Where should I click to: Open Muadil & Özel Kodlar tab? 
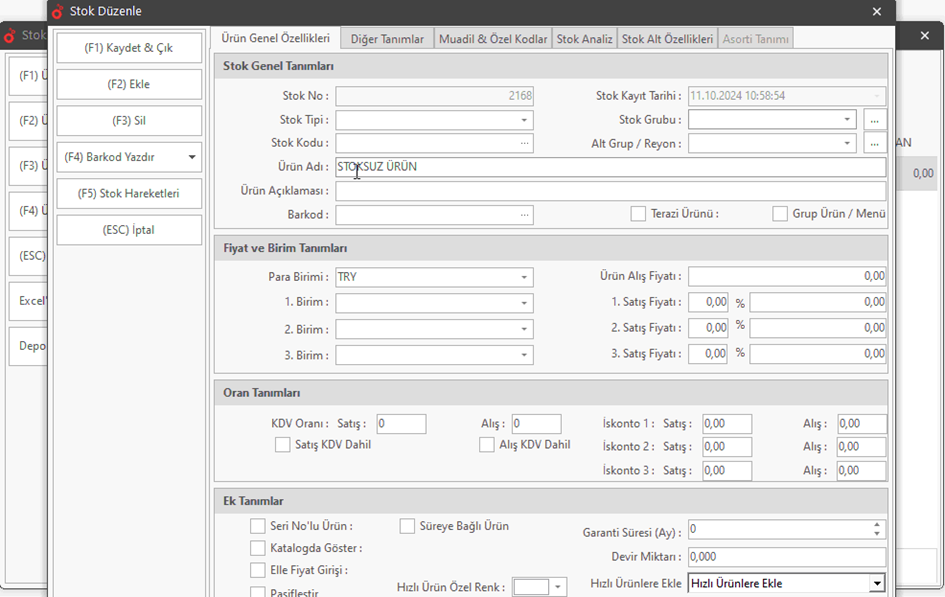click(x=492, y=39)
